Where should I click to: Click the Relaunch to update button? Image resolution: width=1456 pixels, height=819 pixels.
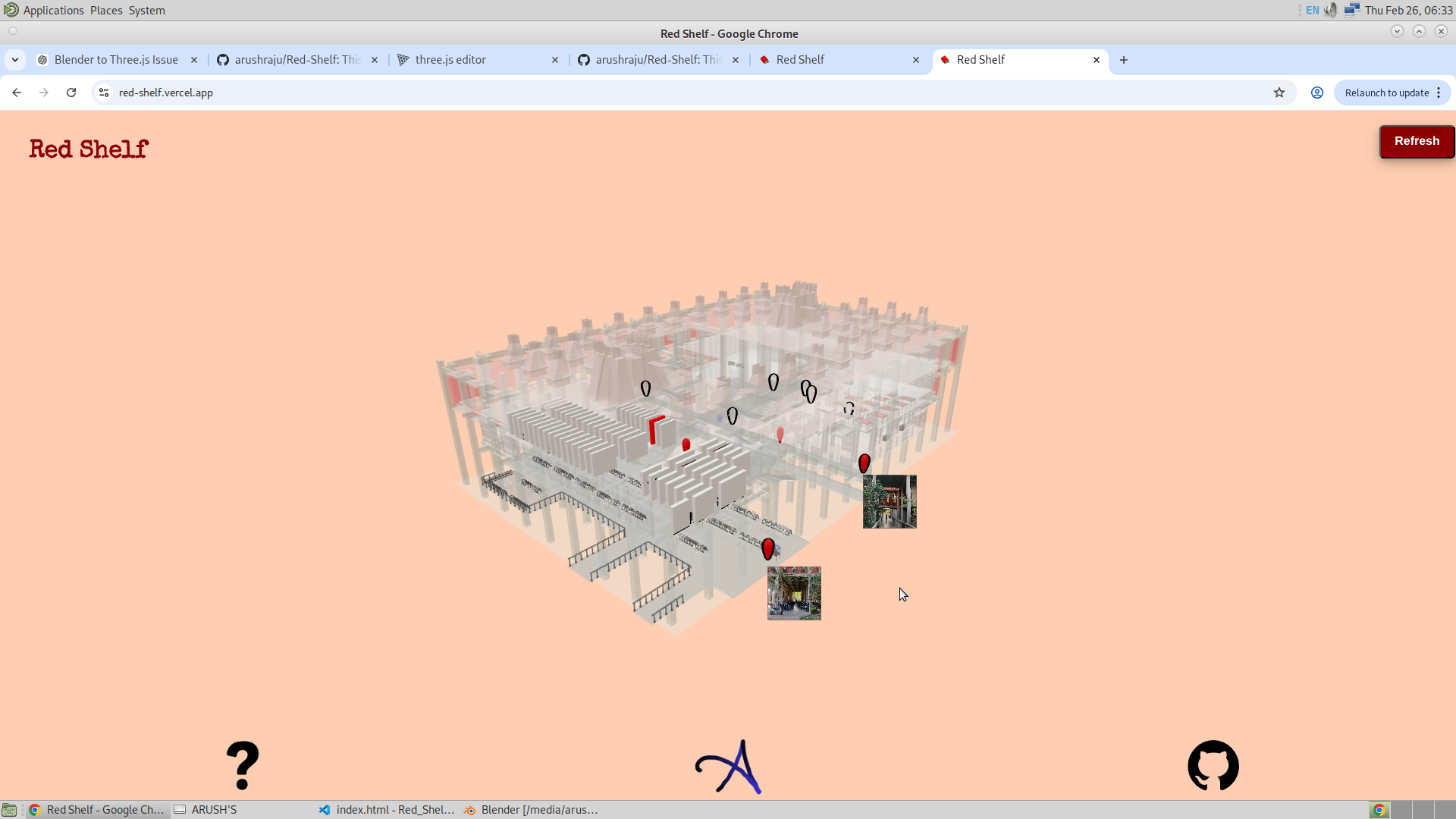click(x=1386, y=93)
